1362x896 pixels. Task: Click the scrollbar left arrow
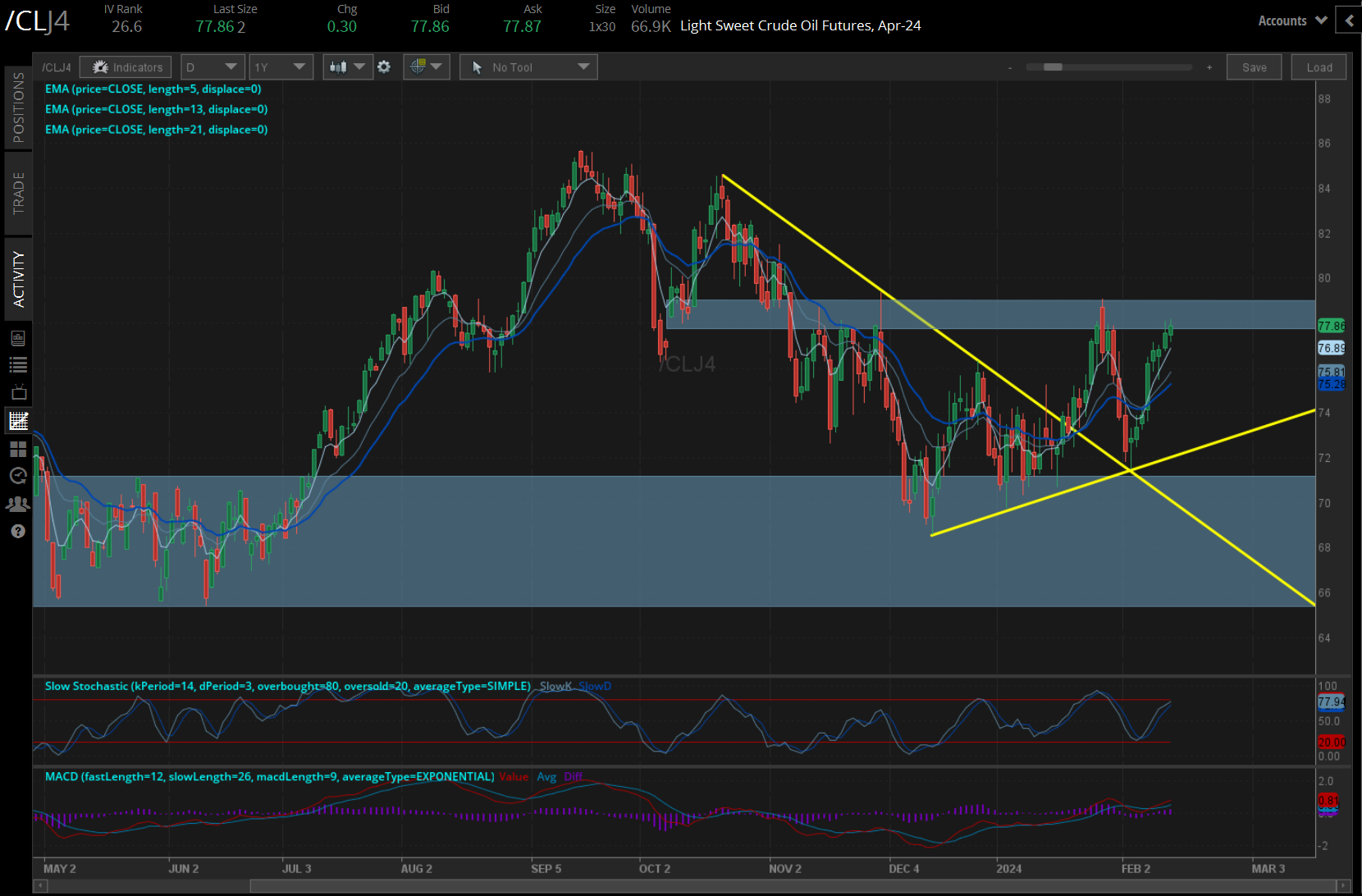39,886
